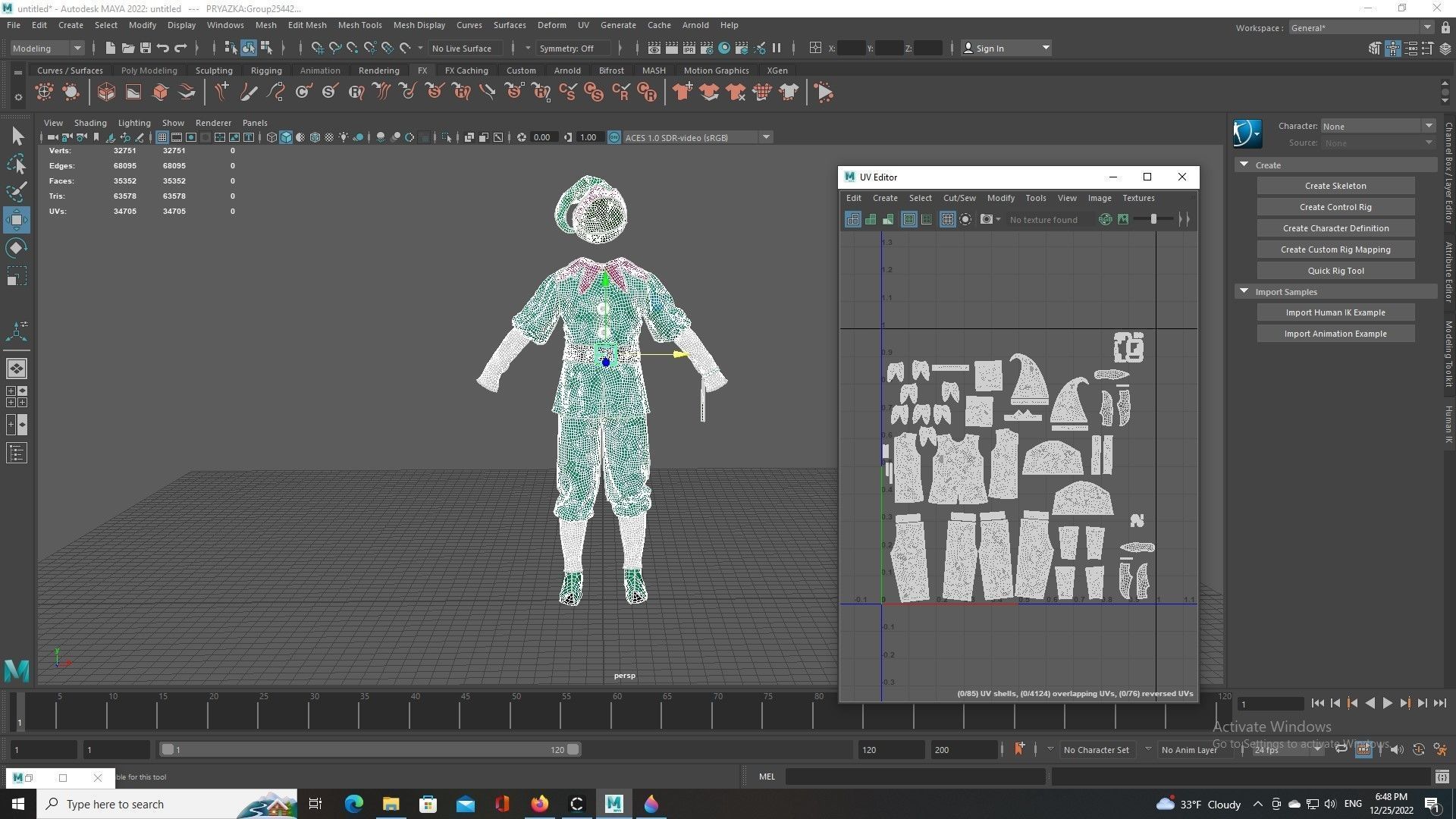Click the UV Editor snapshot camera icon
This screenshot has width=1456, height=819.
click(x=987, y=219)
